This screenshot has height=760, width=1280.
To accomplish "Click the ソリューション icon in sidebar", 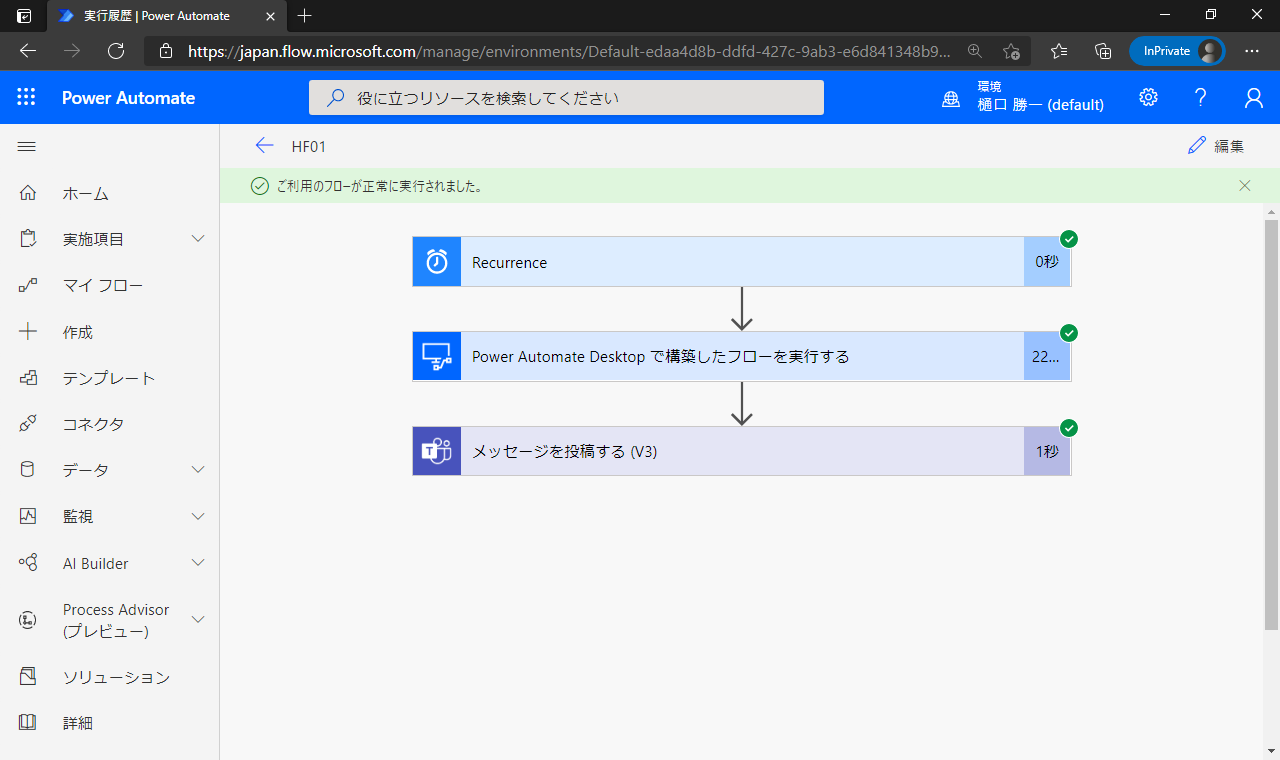I will pos(28,677).
